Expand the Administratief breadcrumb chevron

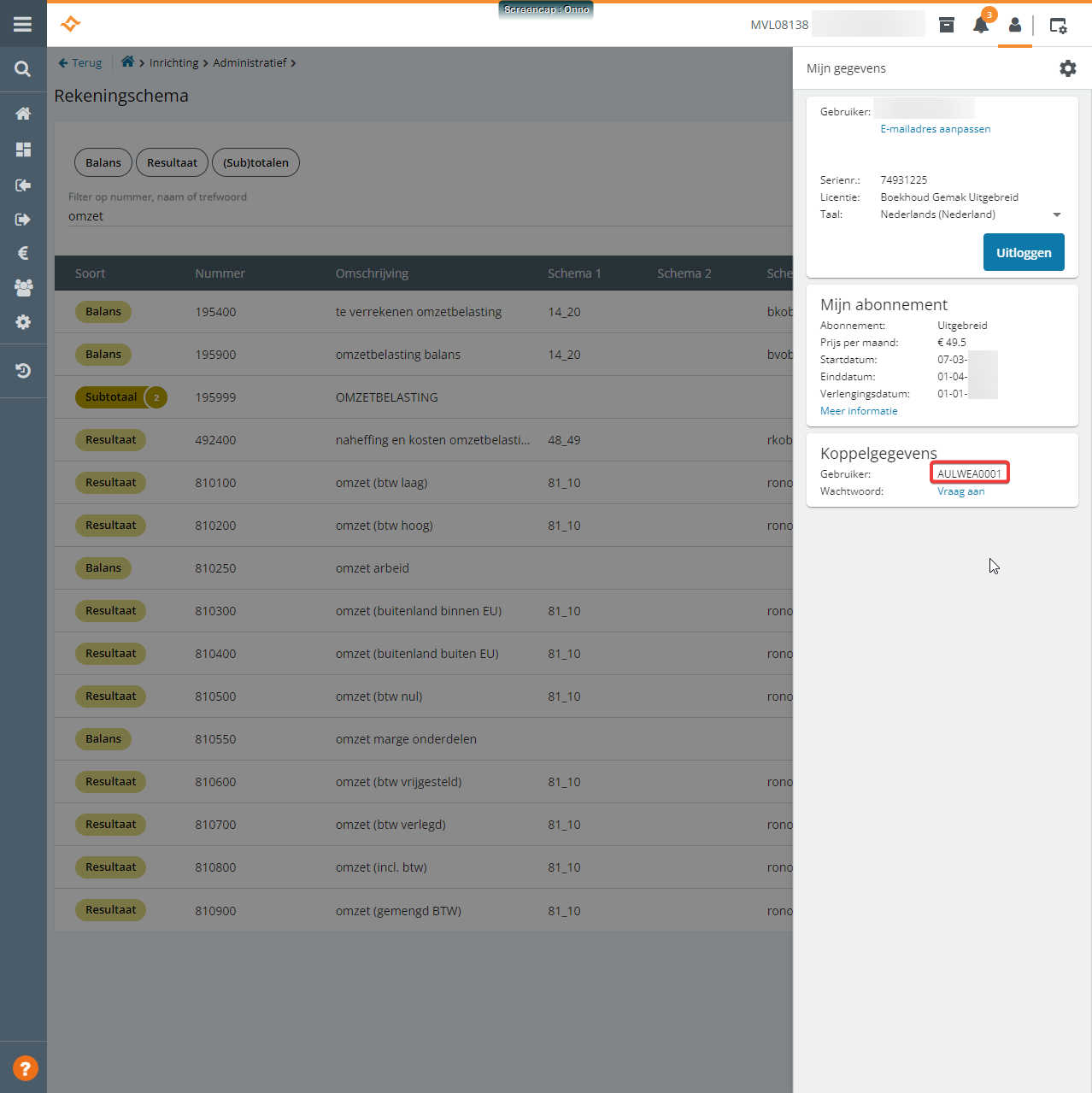(293, 63)
